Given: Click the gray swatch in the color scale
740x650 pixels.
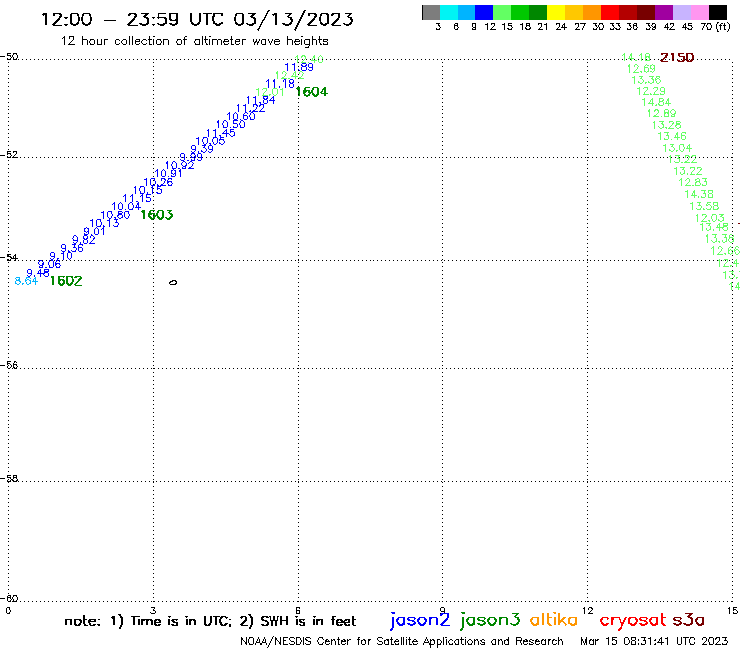Looking at the screenshot, I should tap(431, 12).
